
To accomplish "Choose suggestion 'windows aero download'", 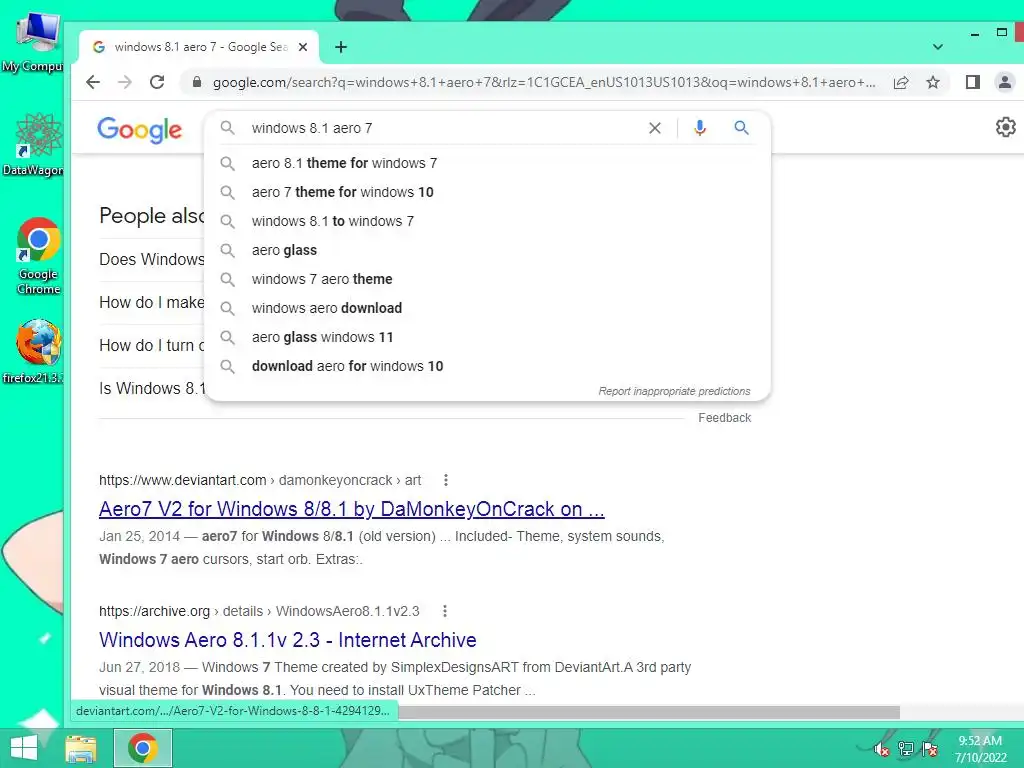I will coord(487,308).
